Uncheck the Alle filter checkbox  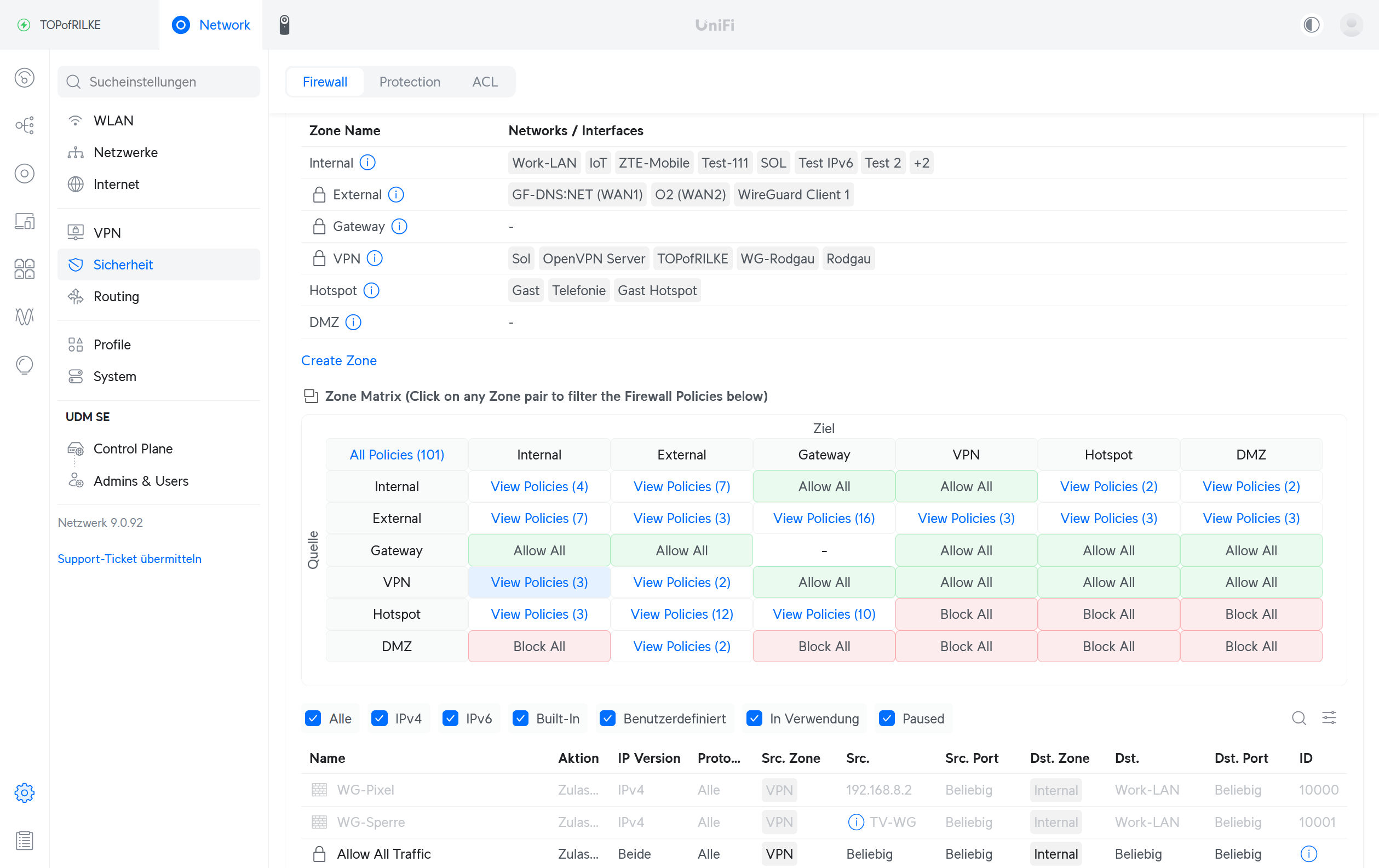tap(313, 718)
